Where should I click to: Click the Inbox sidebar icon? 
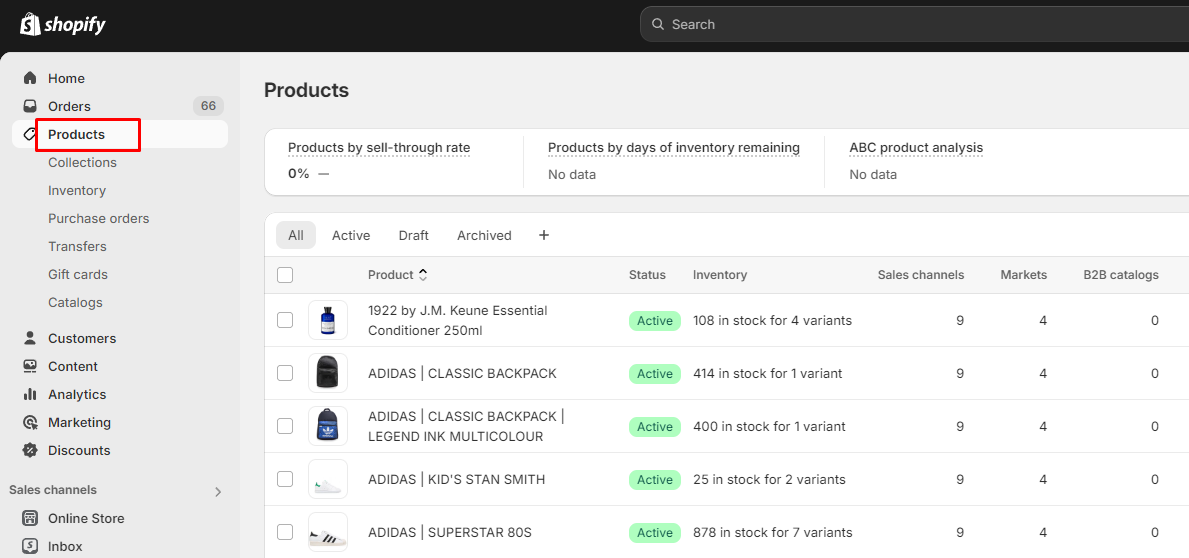pos(30,546)
